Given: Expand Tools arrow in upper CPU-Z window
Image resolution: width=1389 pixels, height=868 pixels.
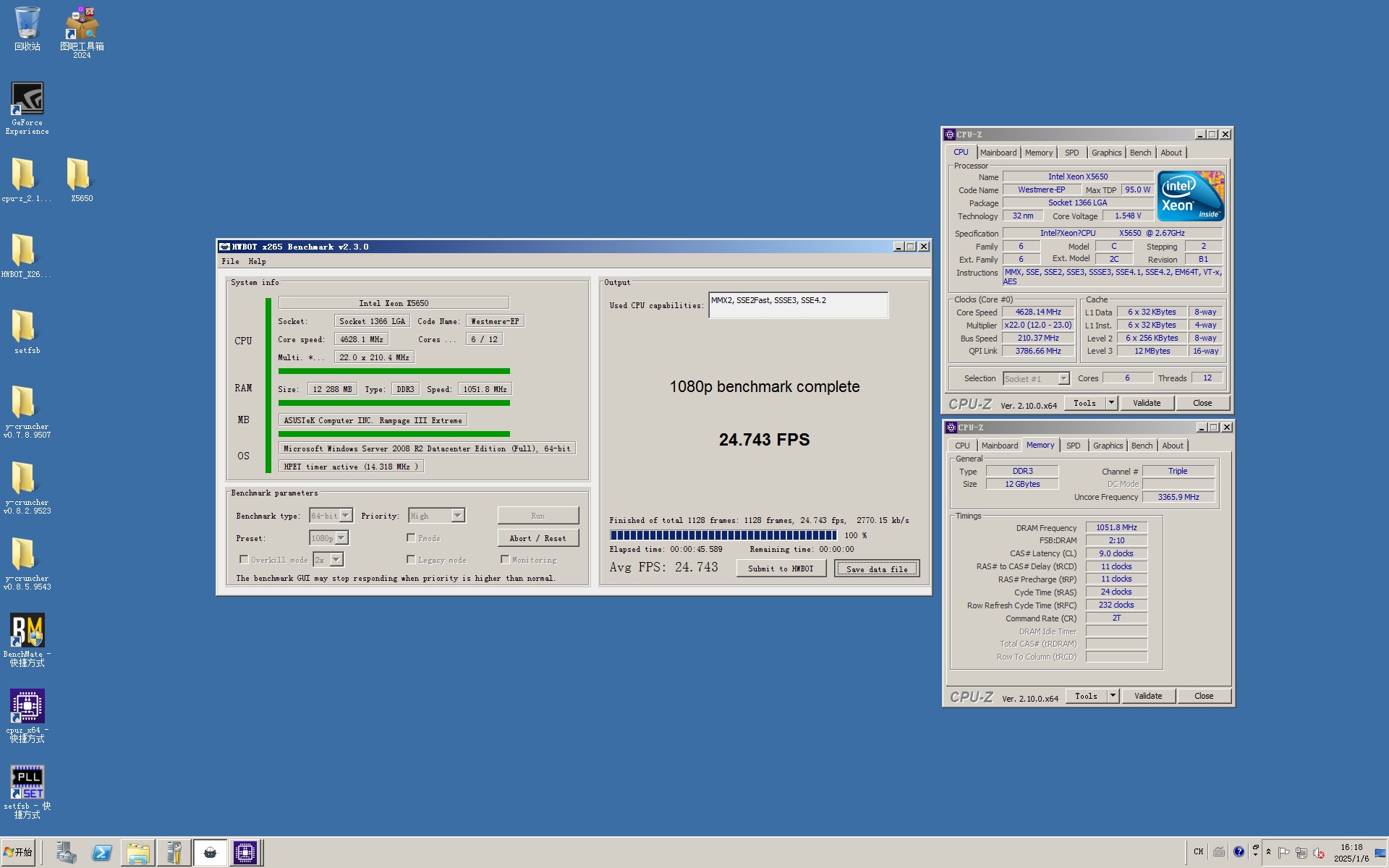Looking at the screenshot, I should (1111, 403).
